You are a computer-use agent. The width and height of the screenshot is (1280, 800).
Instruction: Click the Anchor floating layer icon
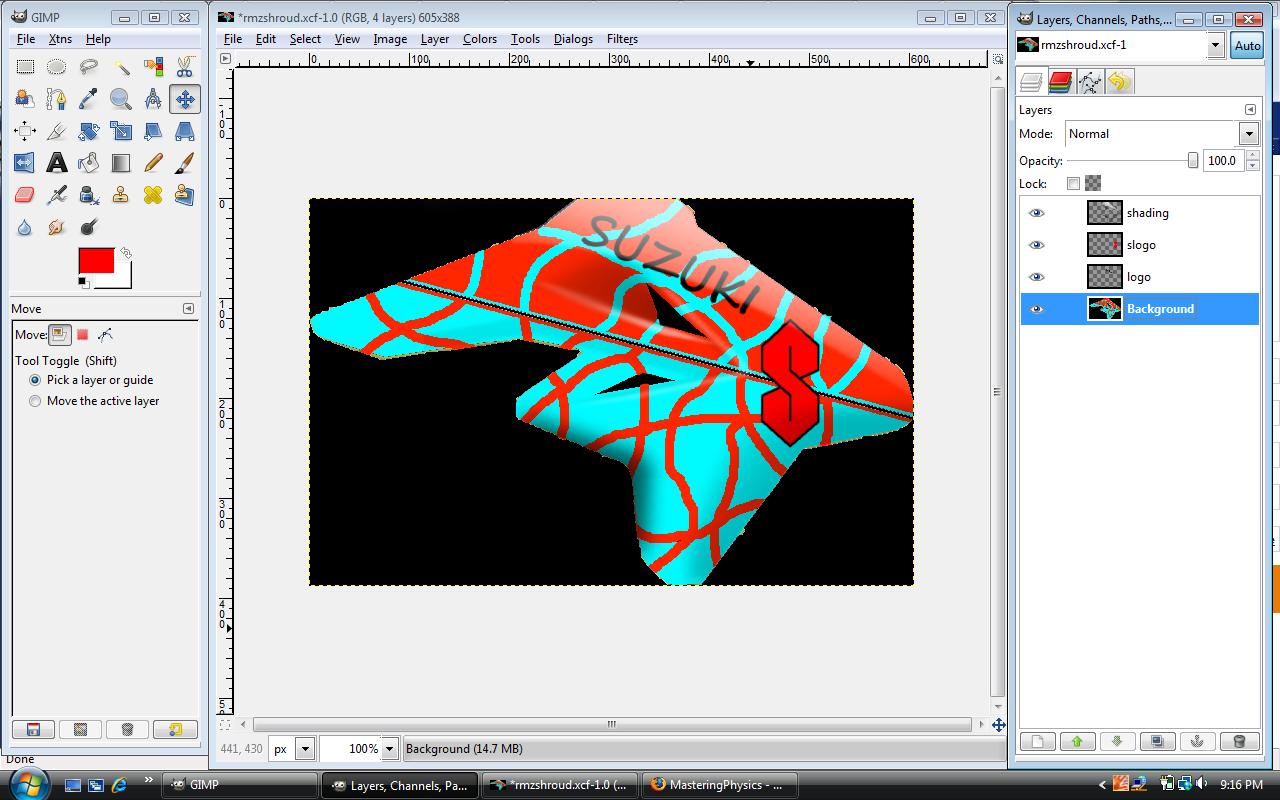pyautogui.click(x=1197, y=741)
